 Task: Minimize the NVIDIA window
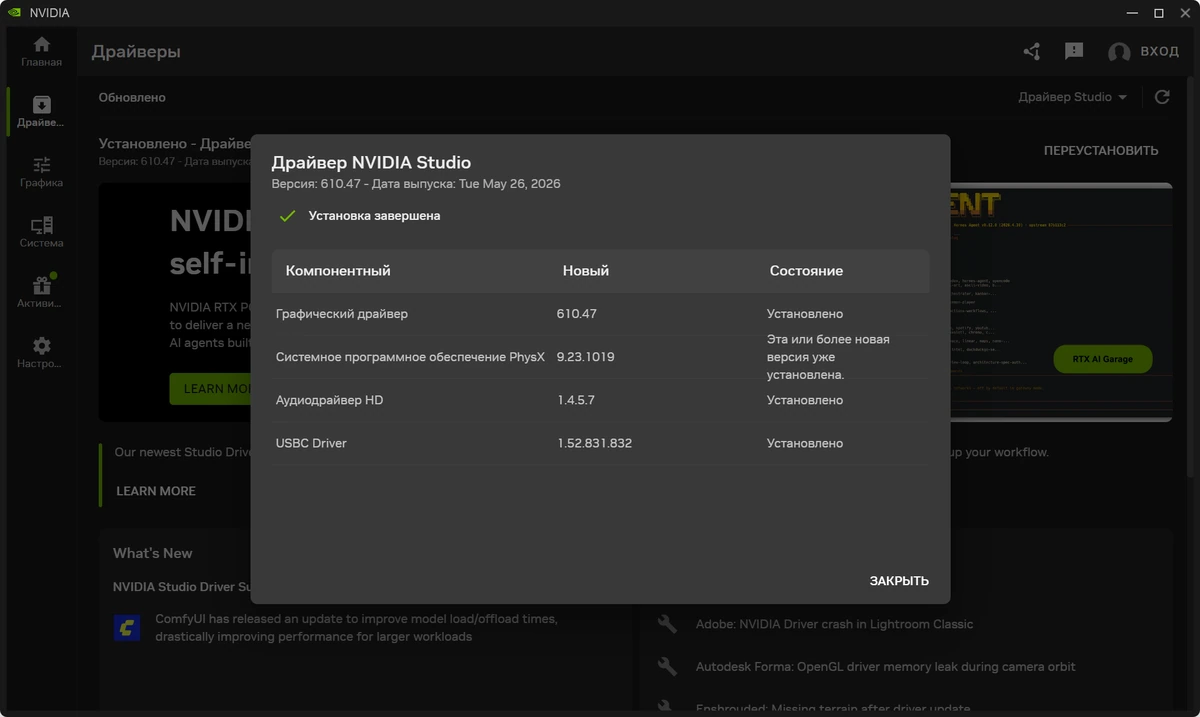1133,13
